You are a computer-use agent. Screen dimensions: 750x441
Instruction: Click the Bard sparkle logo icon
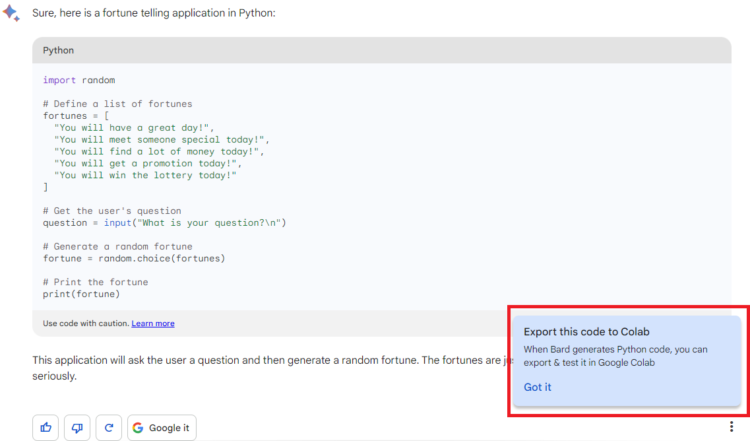point(11,13)
